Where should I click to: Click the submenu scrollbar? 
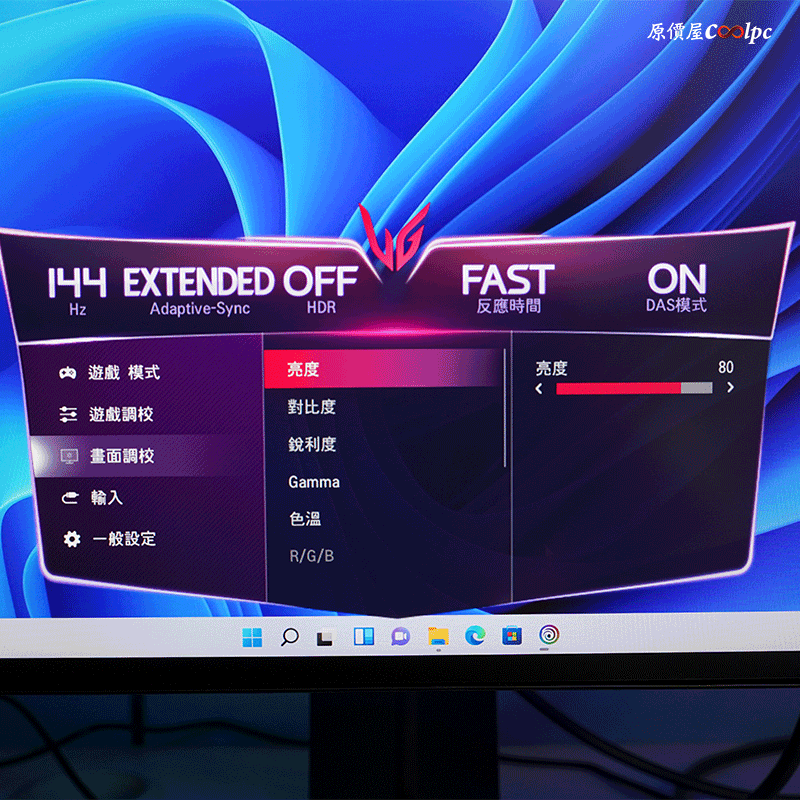click(505, 408)
